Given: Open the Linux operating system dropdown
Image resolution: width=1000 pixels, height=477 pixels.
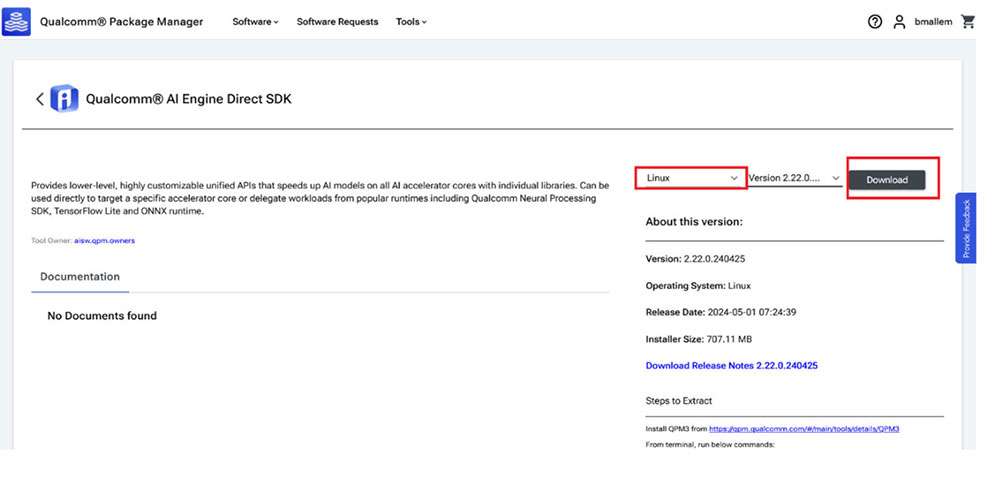Looking at the screenshot, I should pyautogui.click(x=691, y=178).
